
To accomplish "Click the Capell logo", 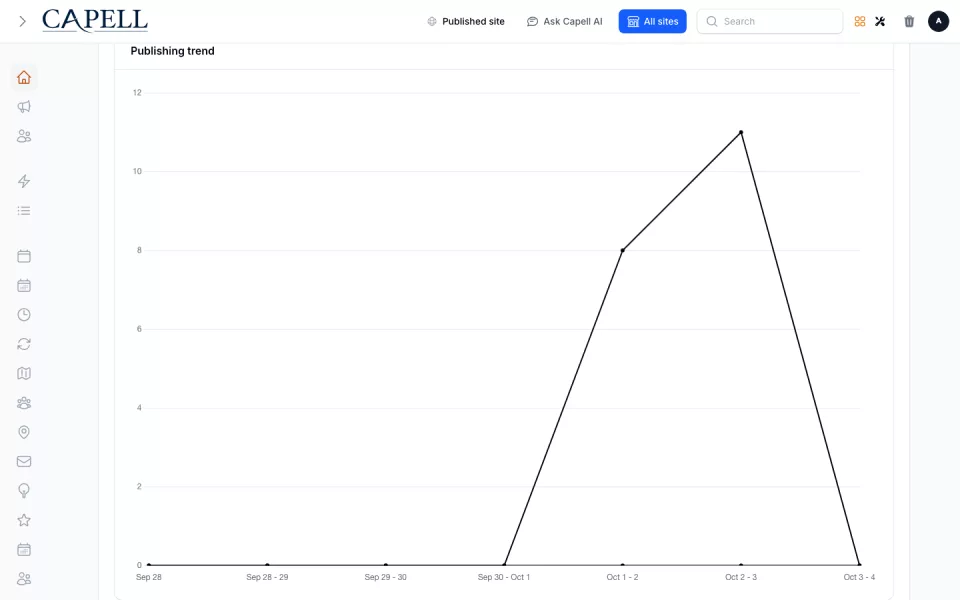I will 95,21.
